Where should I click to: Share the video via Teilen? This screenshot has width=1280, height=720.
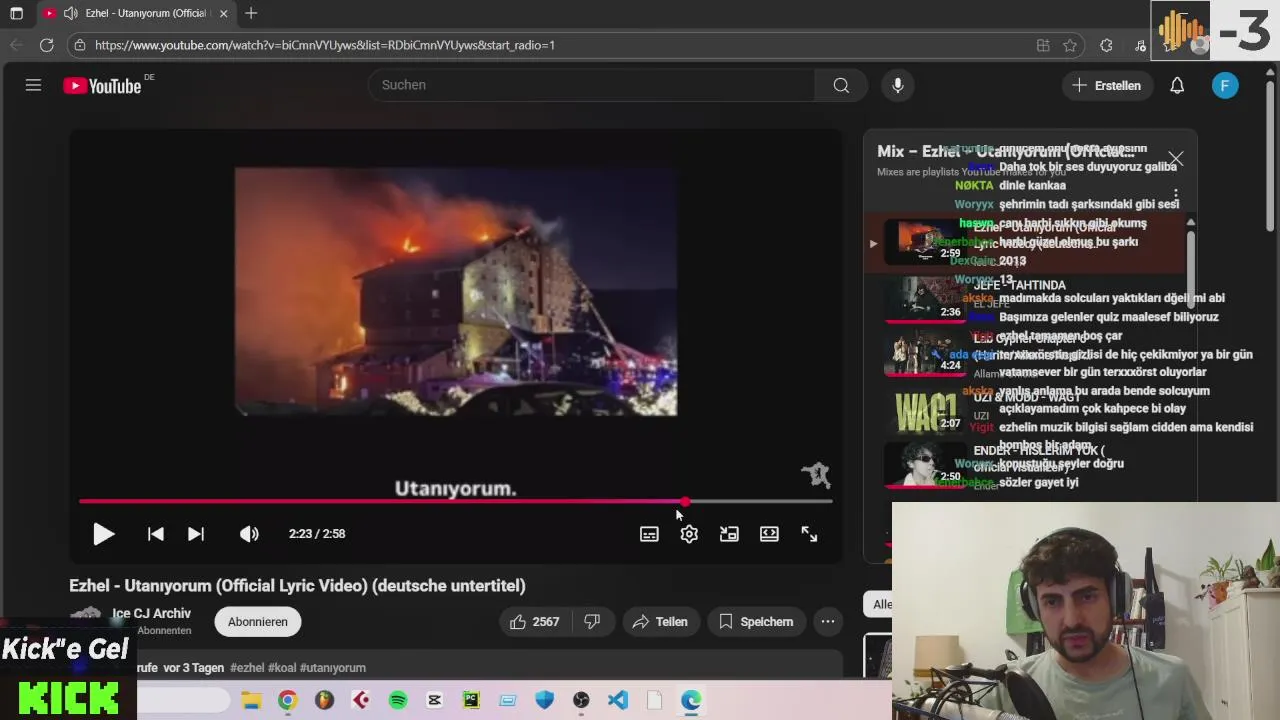point(660,622)
